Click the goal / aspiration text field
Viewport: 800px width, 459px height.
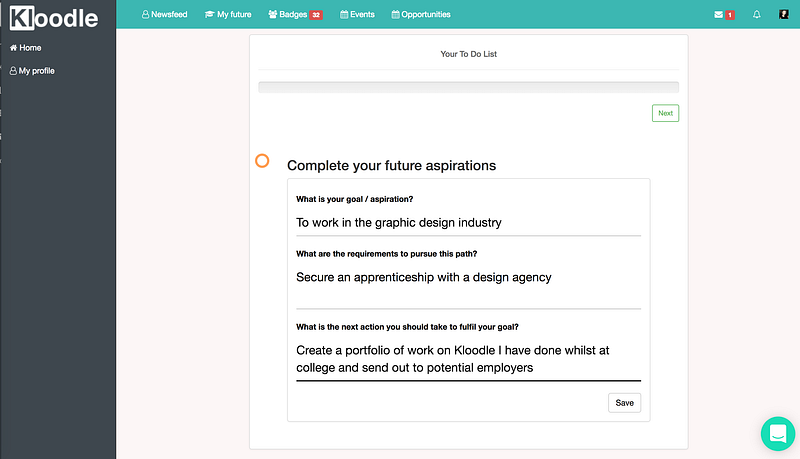tap(468, 223)
